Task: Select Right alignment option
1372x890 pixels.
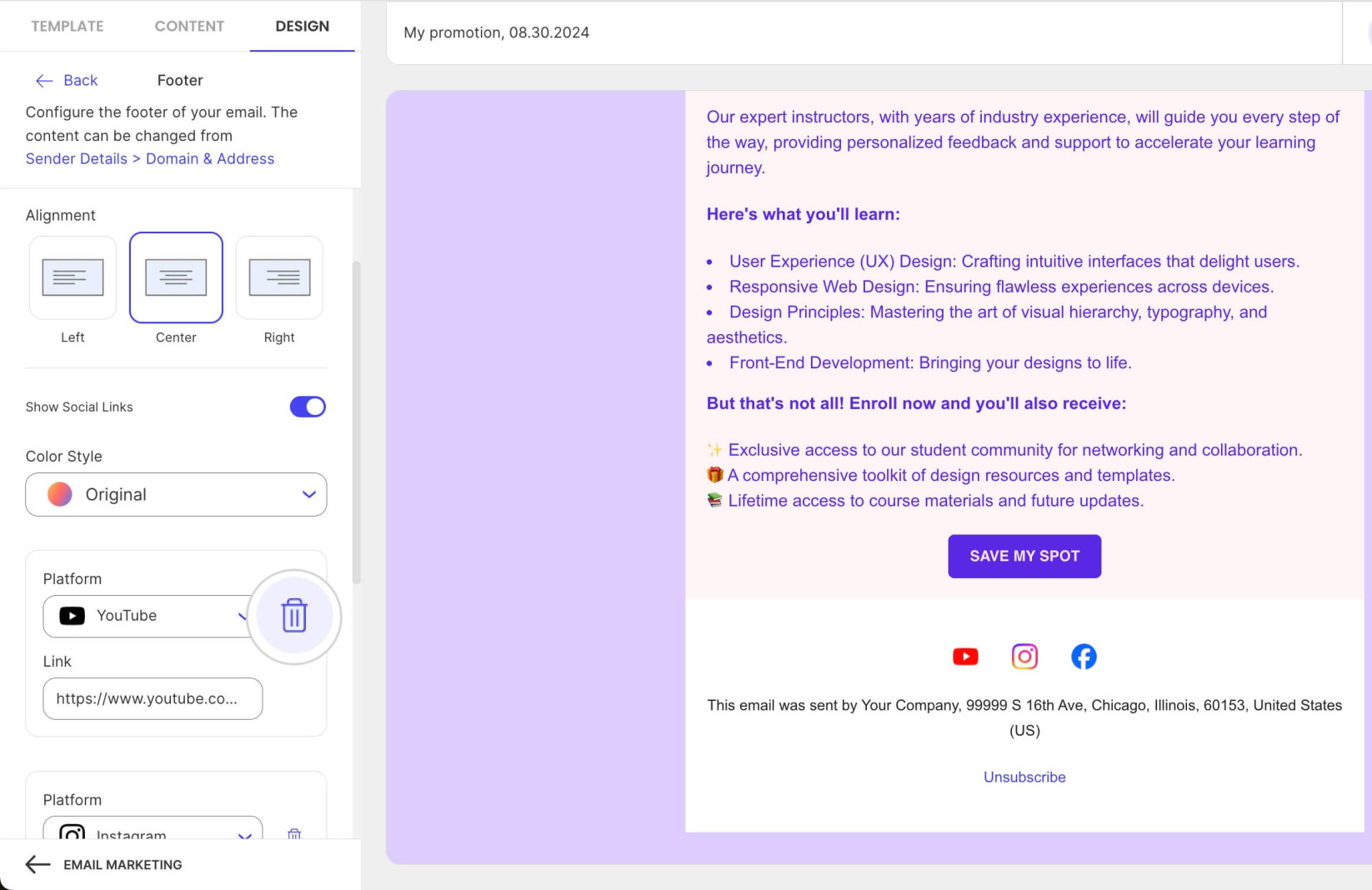Action: tap(279, 277)
